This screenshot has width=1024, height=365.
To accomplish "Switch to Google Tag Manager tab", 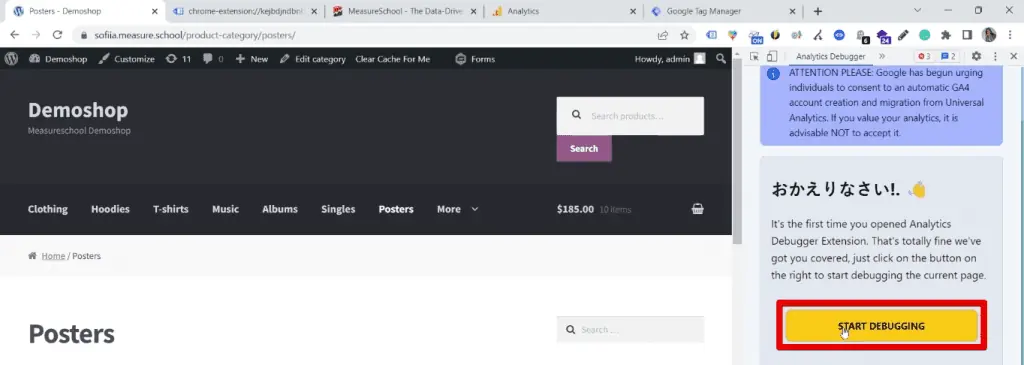I will coord(724,11).
